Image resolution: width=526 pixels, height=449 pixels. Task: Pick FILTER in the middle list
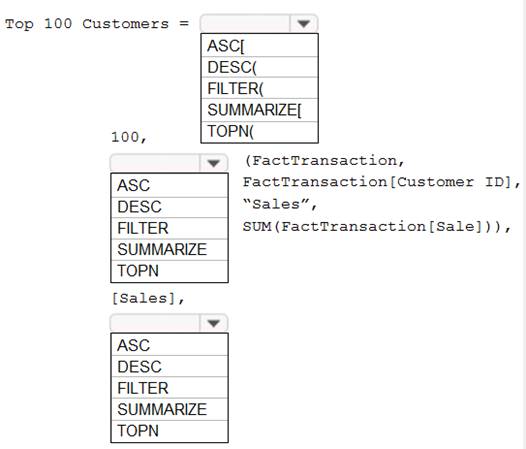pos(169,229)
